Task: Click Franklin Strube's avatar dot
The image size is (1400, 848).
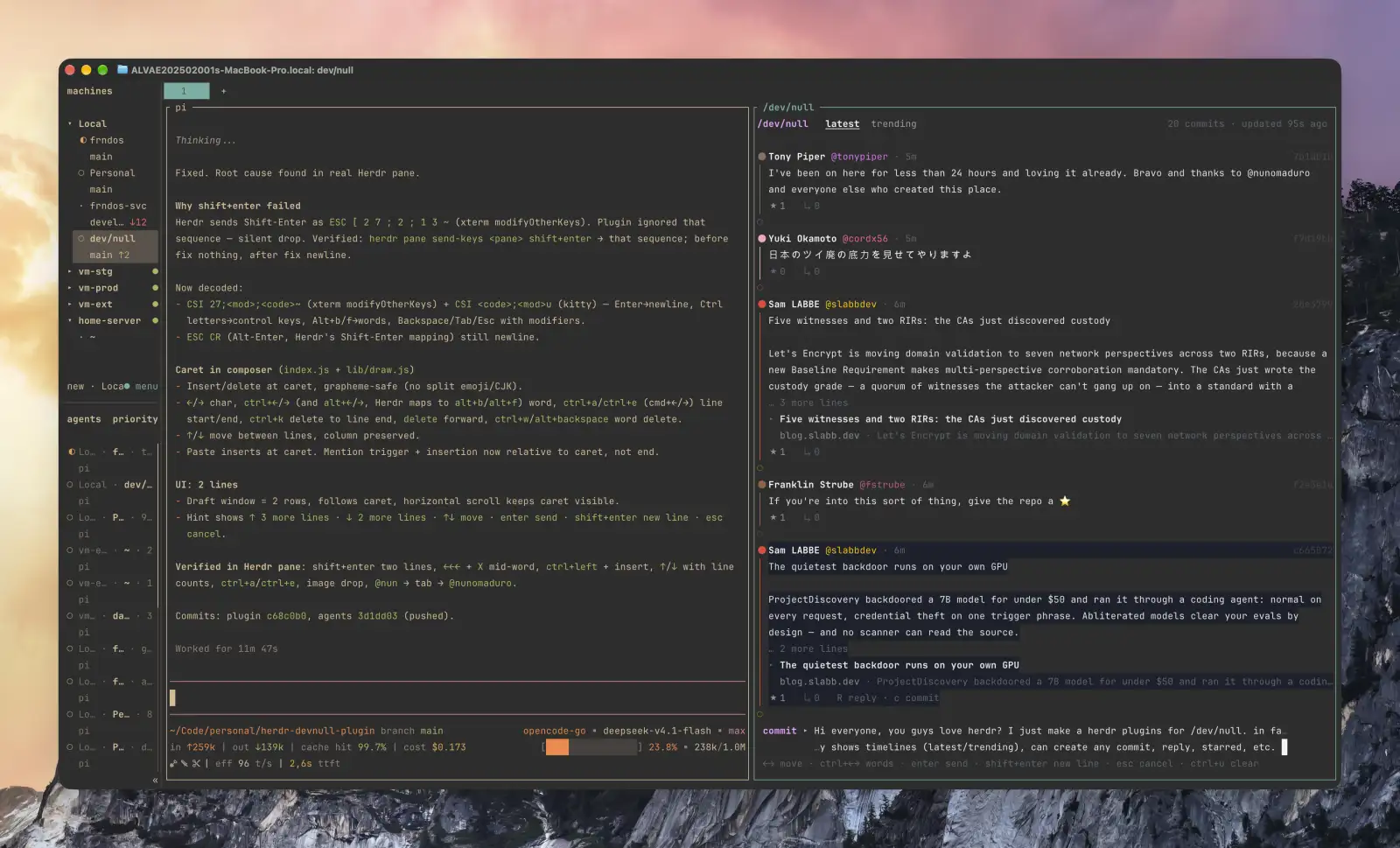Action: pyautogui.click(x=762, y=485)
